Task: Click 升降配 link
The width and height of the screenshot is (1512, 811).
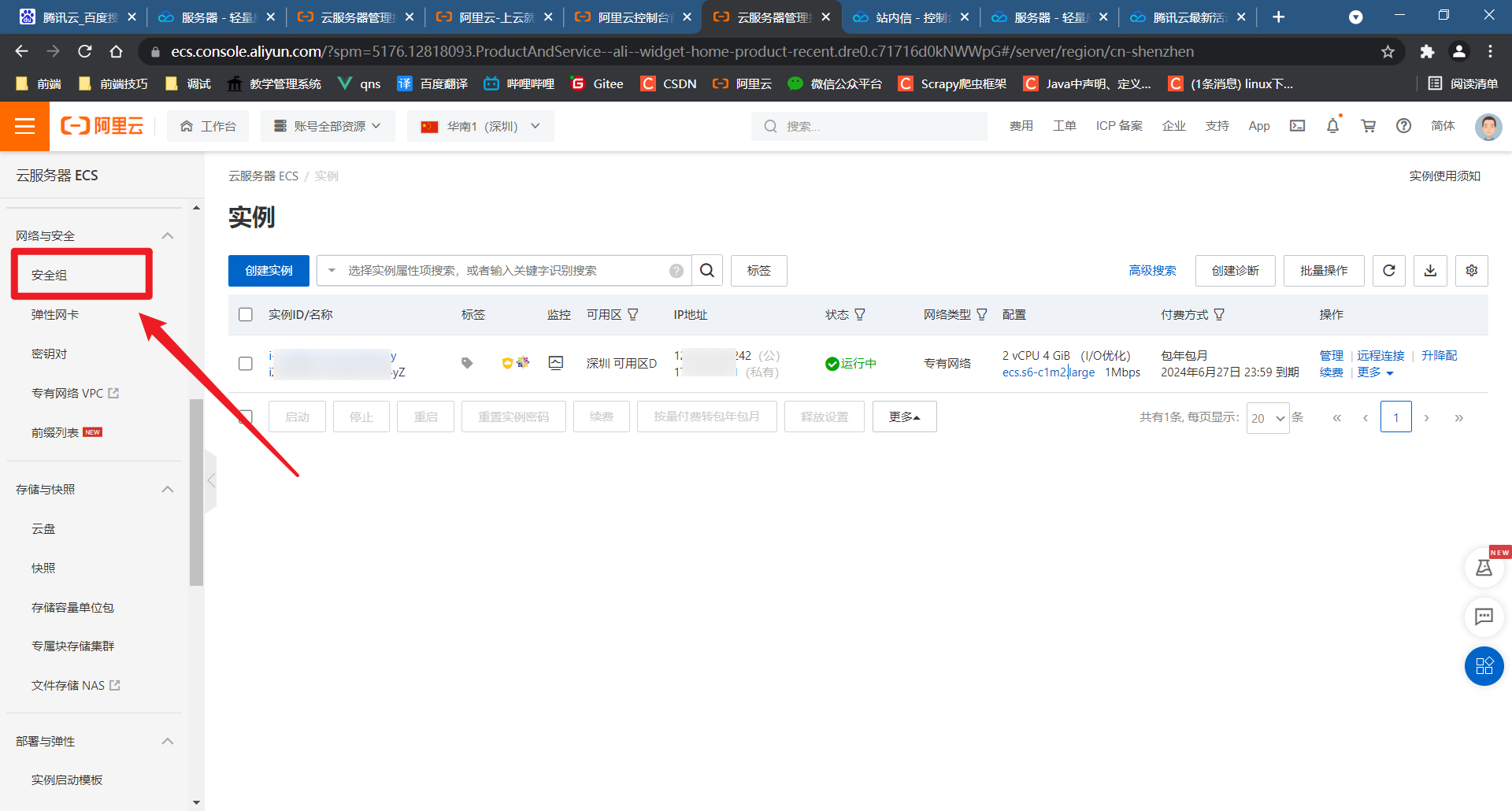Action: [1439, 356]
